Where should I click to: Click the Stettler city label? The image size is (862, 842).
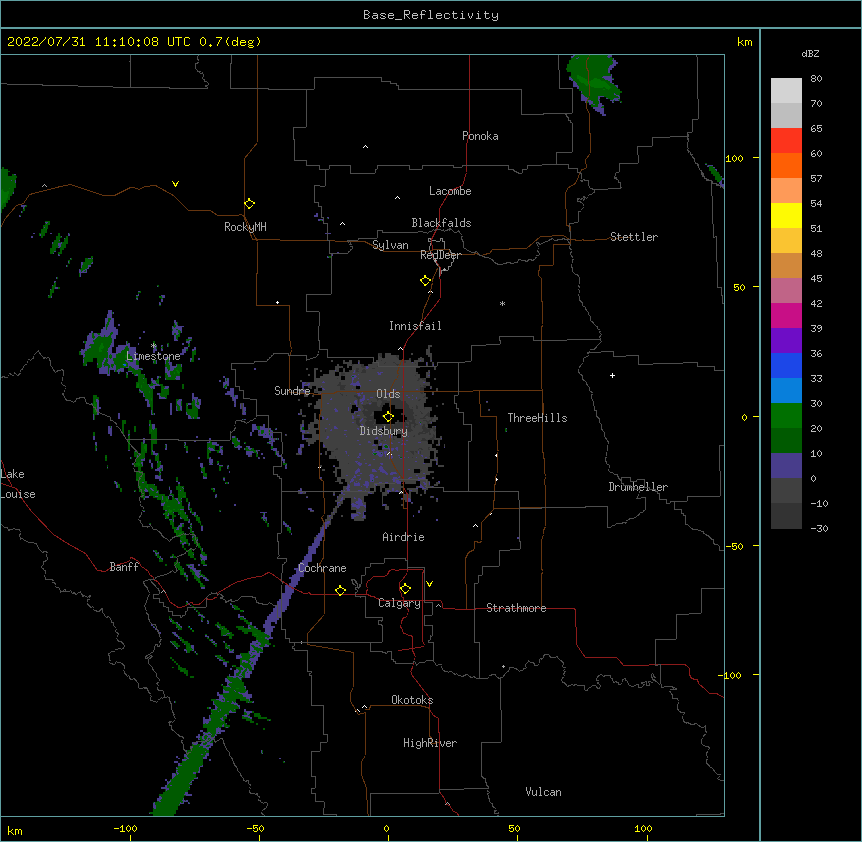click(x=634, y=237)
